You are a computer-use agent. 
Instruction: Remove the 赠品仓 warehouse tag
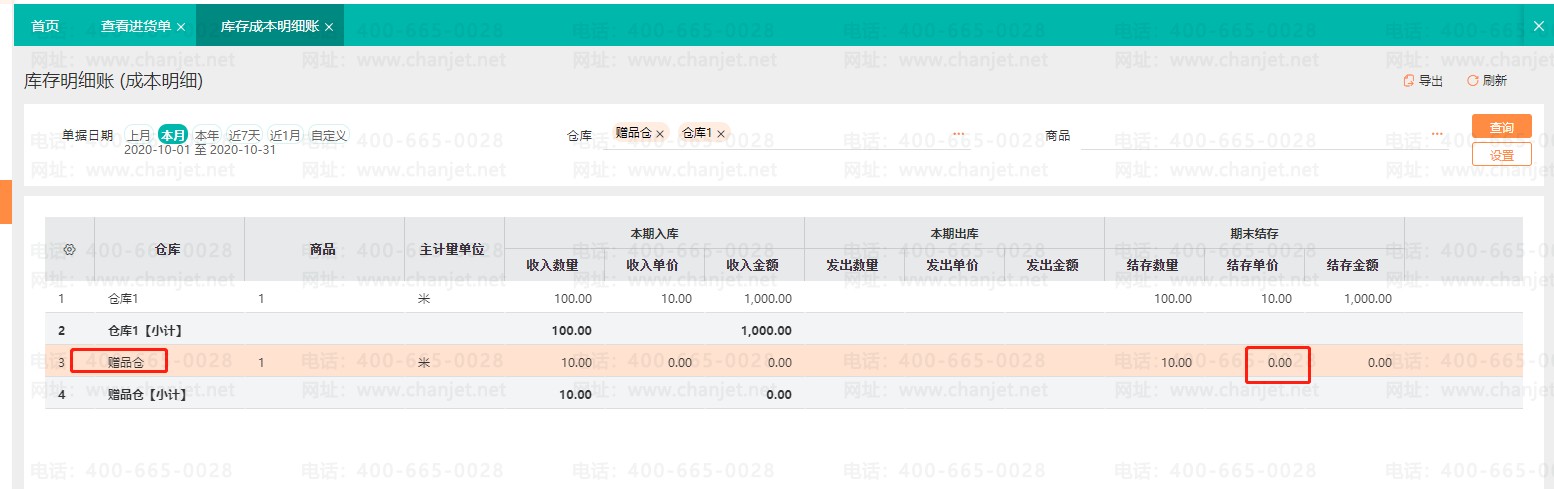coord(660,134)
